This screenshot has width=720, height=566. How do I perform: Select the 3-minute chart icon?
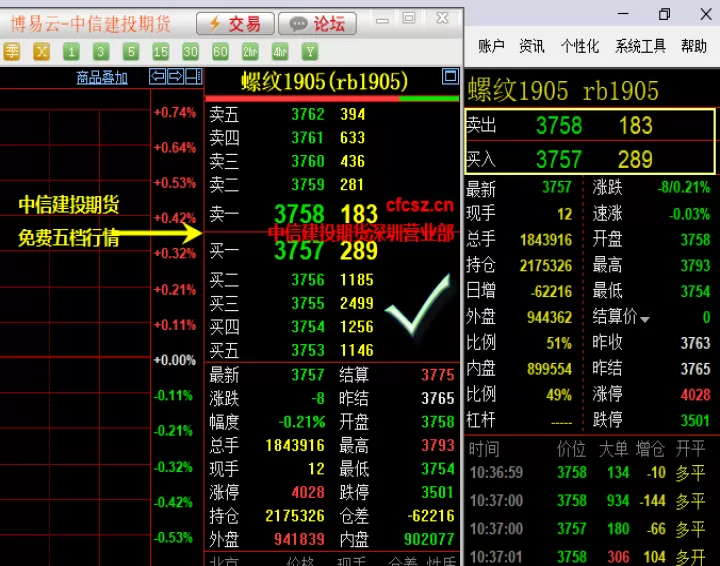click(101, 51)
